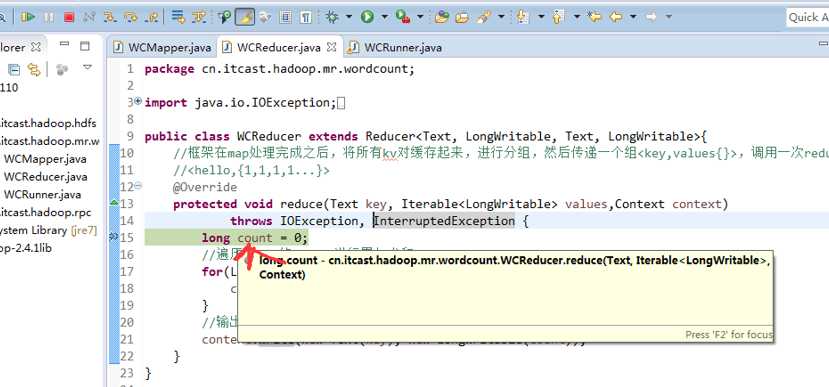829x387 pixels.
Task: Click the Drop to Frame icon
Action: coord(178,17)
